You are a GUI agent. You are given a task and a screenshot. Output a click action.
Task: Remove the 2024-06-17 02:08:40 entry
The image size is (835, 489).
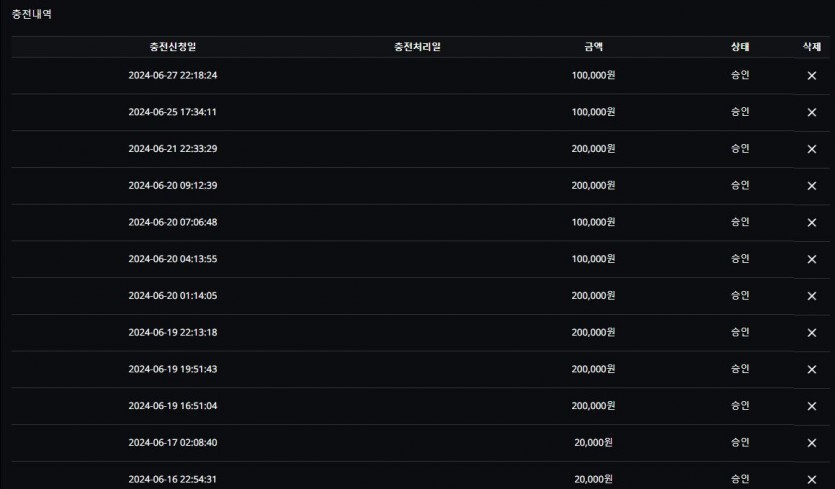pyautogui.click(x=812, y=443)
